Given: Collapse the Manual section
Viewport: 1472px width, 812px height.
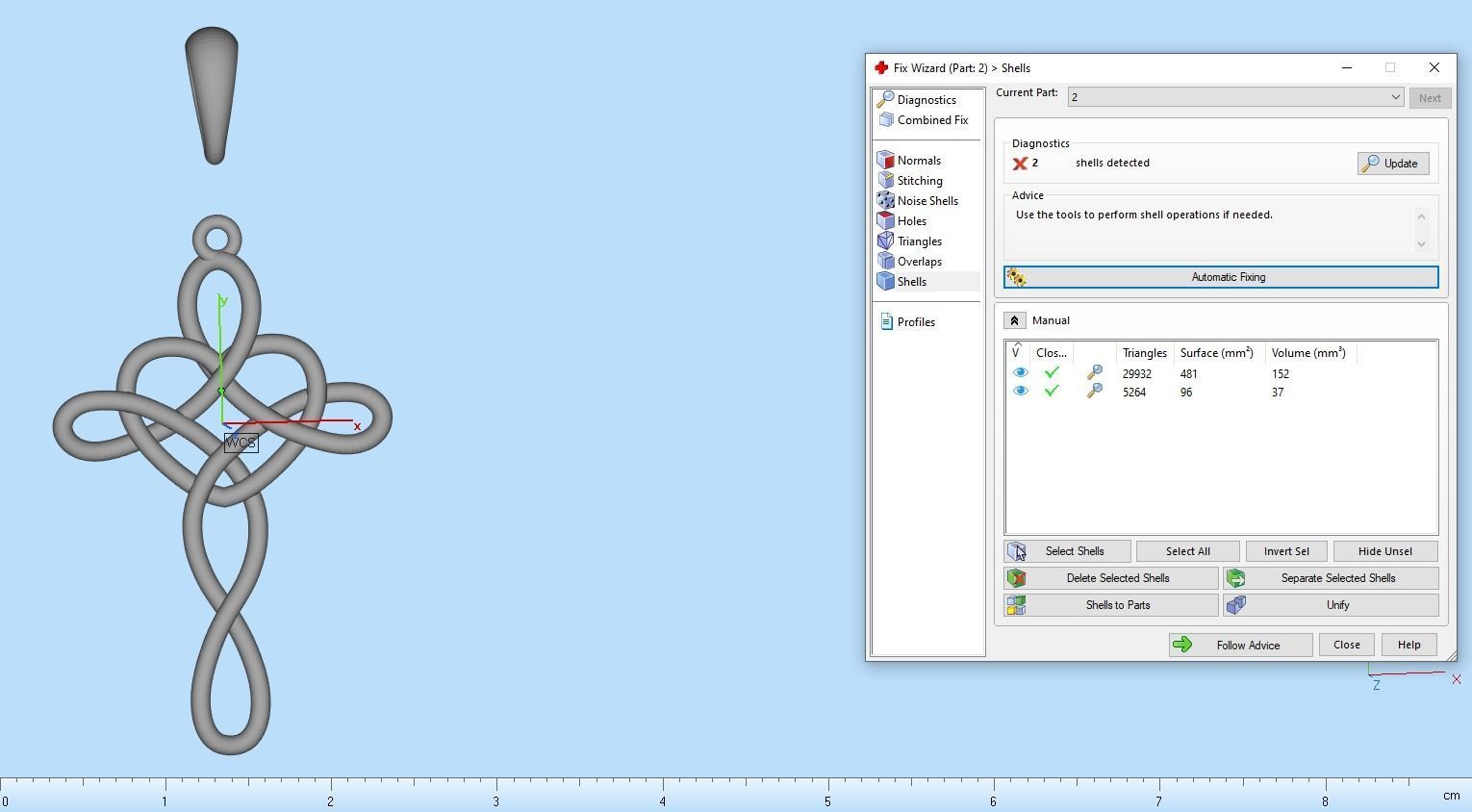Looking at the screenshot, I should pyautogui.click(x=1014, y=320).
